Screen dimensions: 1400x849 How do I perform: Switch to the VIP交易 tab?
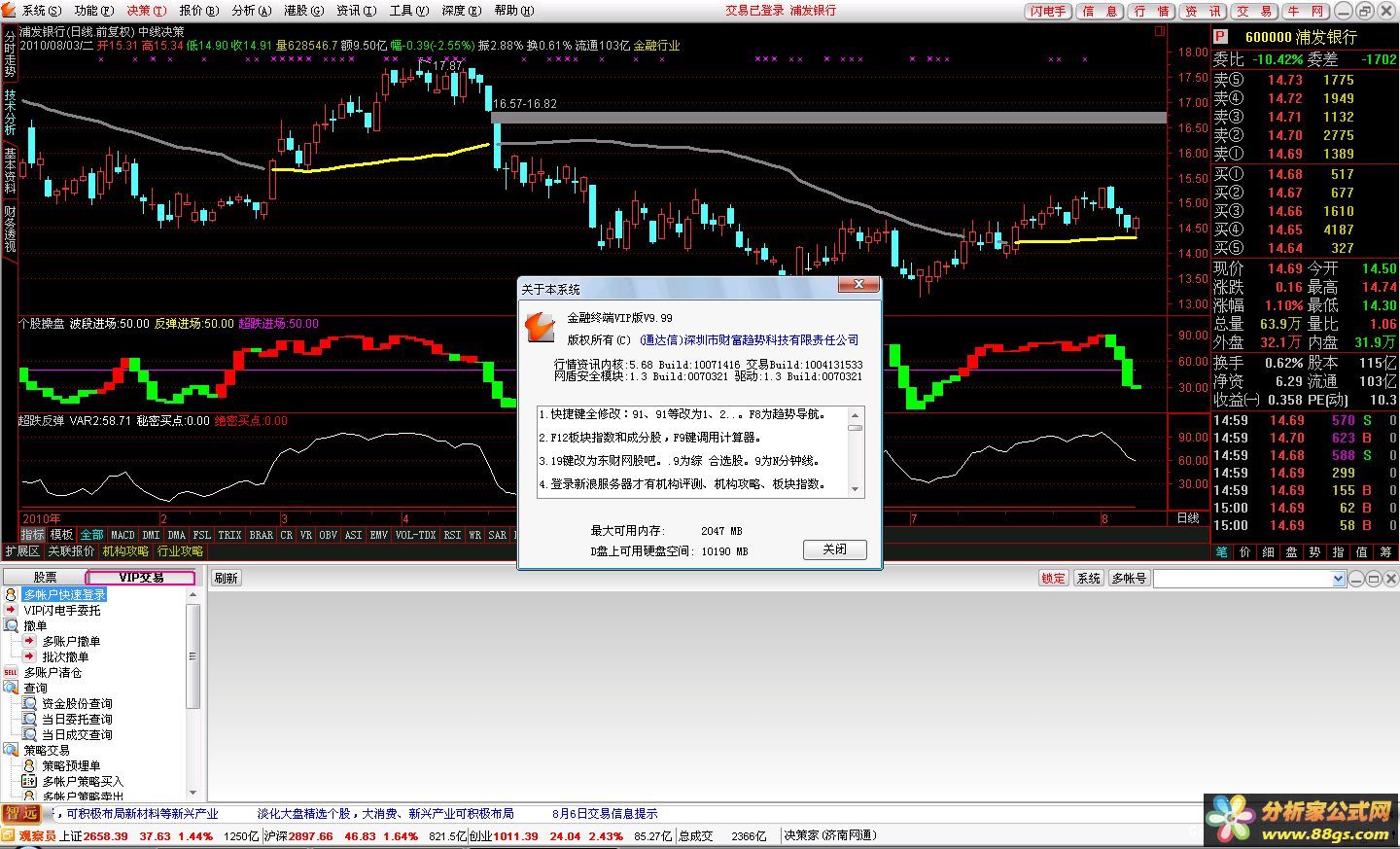click(x=141, y=577)
